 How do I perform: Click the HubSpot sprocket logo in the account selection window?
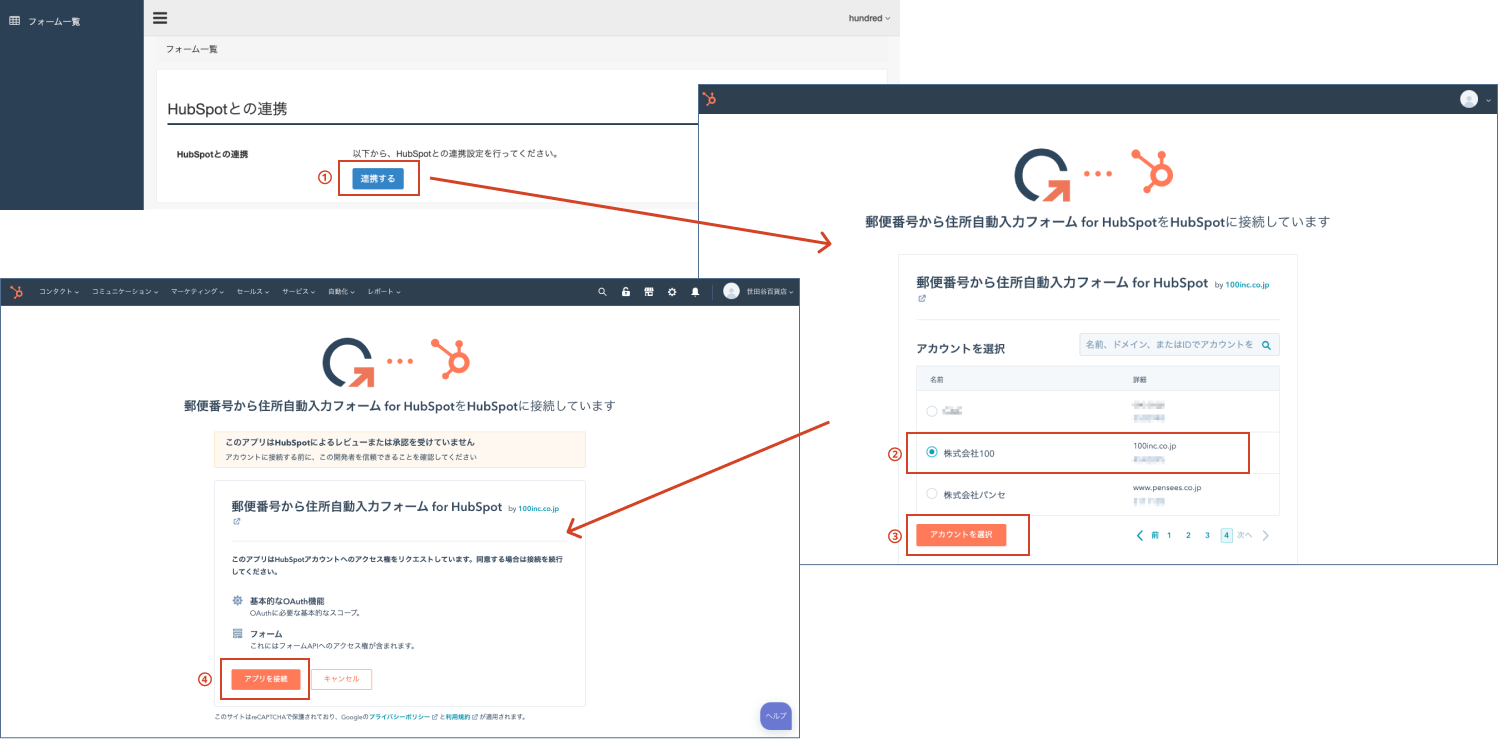pos(709,98)
